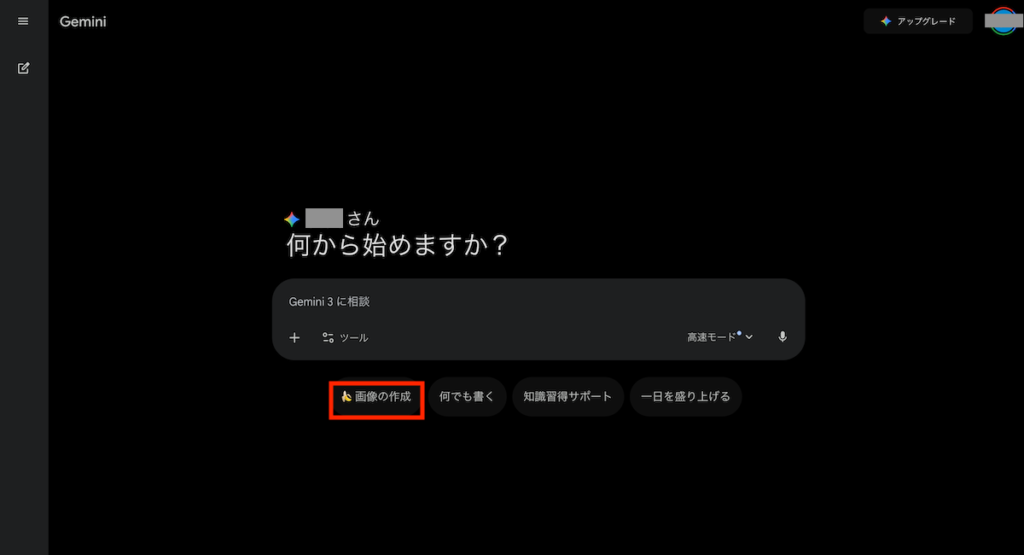The height and width of the screenshot is (555, 1024).
Task: Open the account profile avatar
Action: click(1003, 22)
